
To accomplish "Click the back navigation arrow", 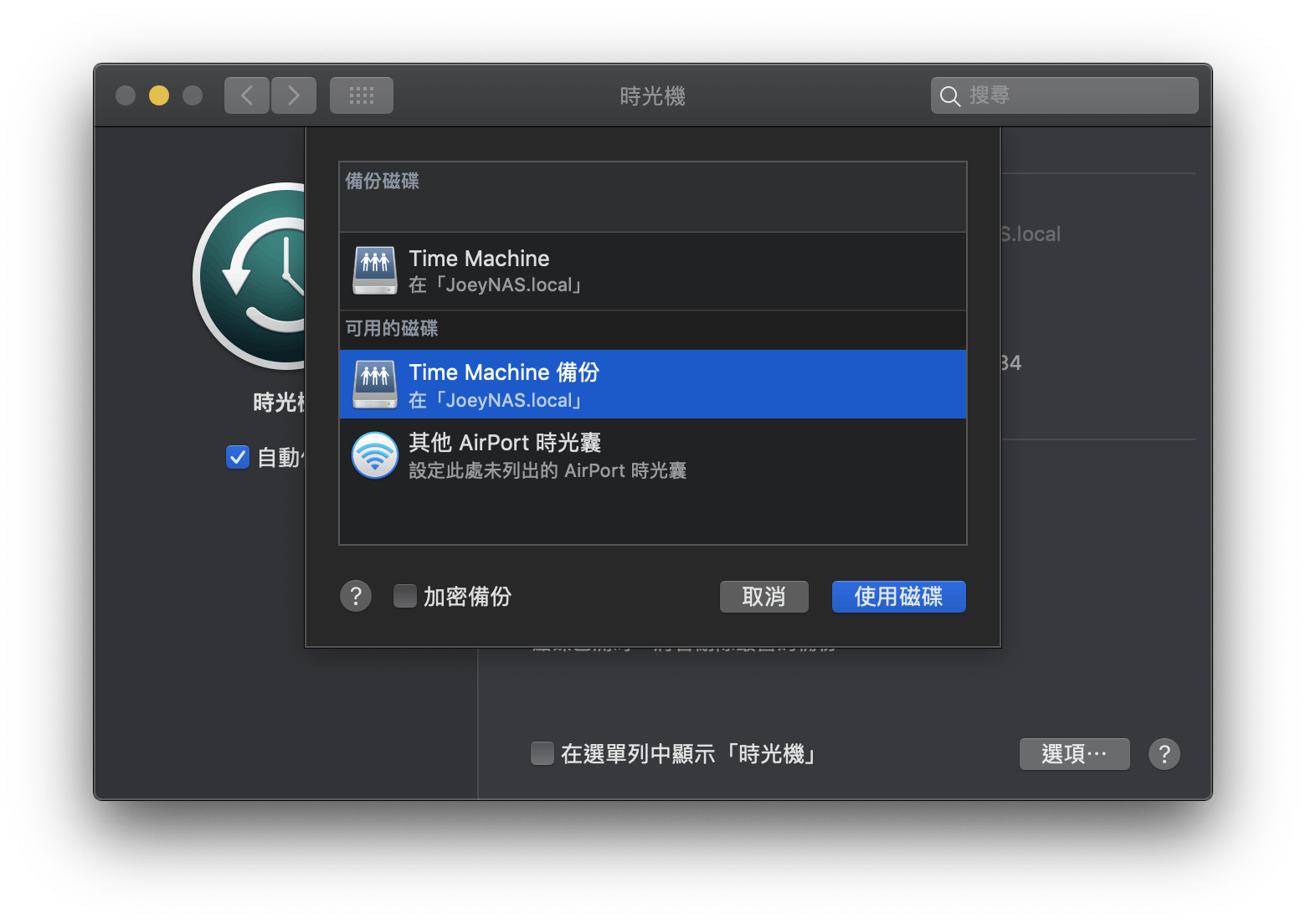I will tap(247, 95).
